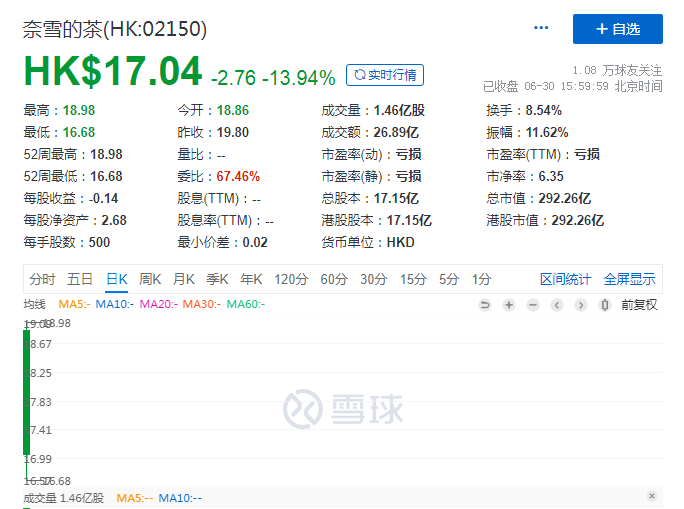
Task: Click the 最小价差 0.02 value
Action: (255, 242)
